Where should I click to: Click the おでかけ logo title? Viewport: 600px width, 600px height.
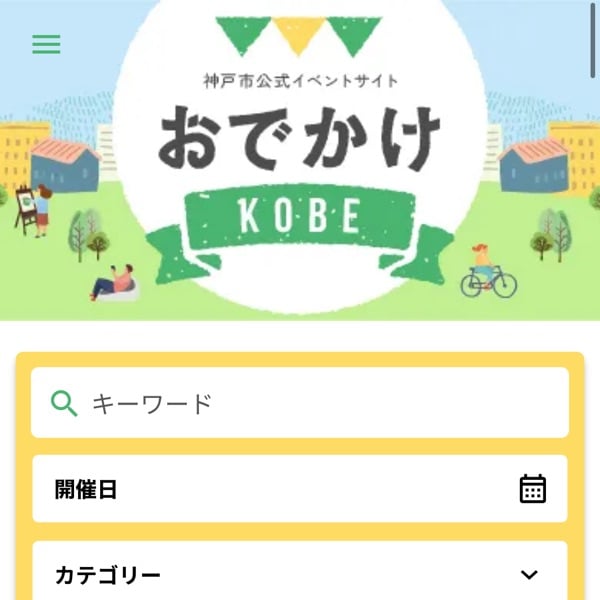[x=298, y=138]
